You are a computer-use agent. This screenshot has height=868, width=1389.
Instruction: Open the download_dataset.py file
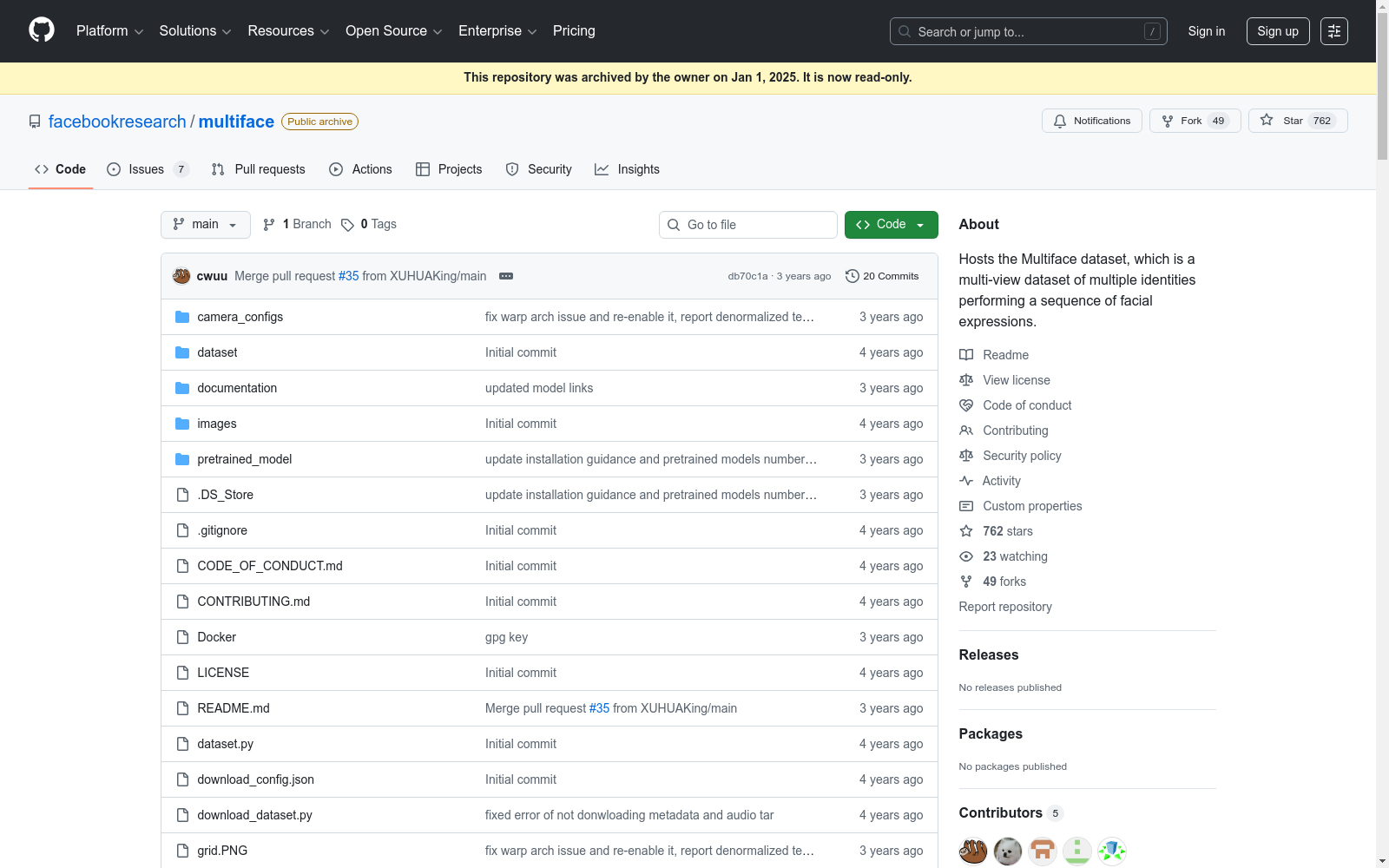254,815
